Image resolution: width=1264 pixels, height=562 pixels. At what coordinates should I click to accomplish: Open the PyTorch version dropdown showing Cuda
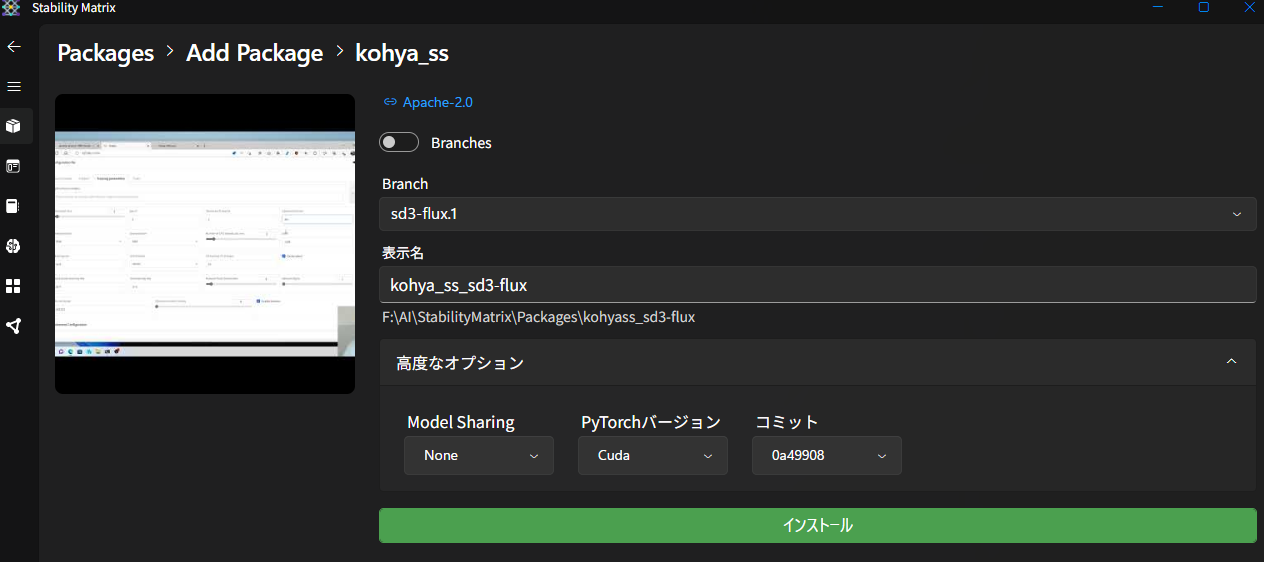[x=653, y=455]
